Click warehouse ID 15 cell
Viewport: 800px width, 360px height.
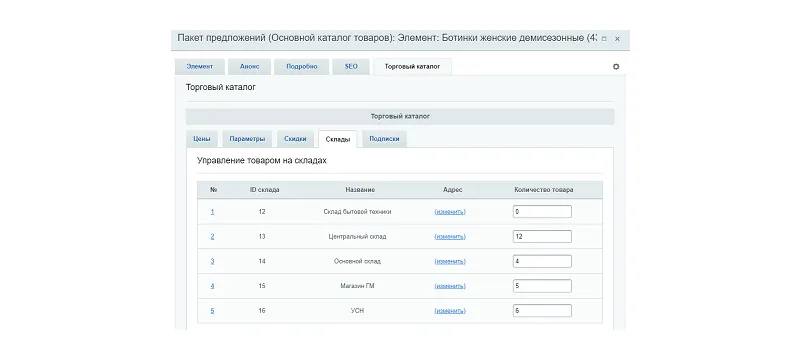pyautogui.click(x=262, y=286)
